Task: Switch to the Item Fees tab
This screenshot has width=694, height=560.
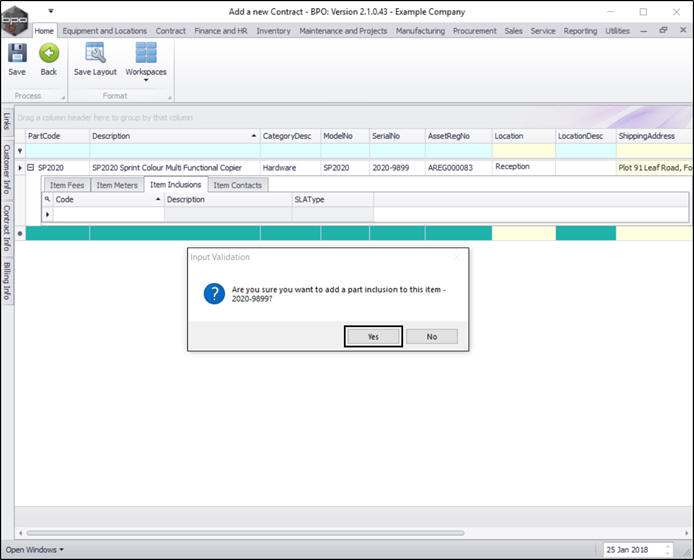Action: pyautogui.click(x=67, y=185)
